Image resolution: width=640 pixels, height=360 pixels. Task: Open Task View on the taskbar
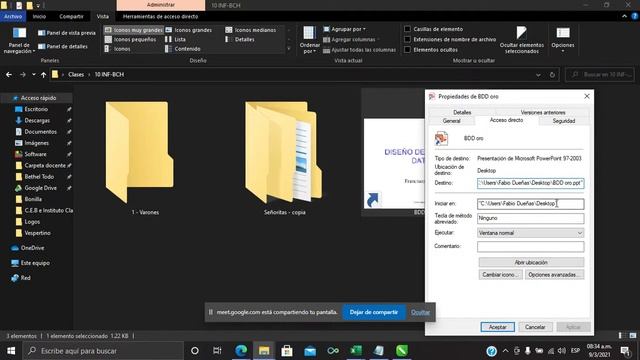click(x=217, y=351)
